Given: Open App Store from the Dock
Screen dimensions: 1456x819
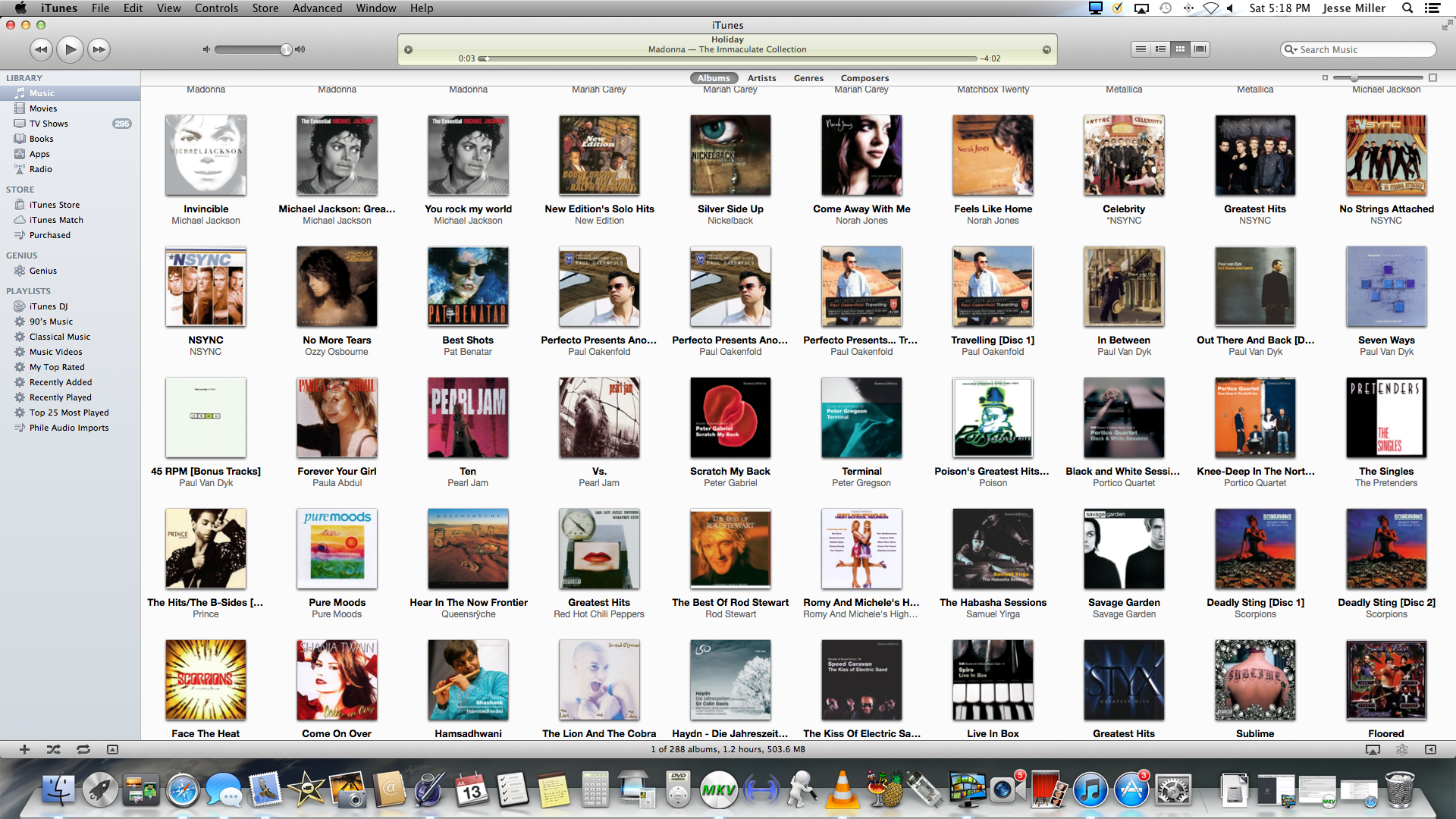Looking at the screenshot, I should pyautogui.click(x=1131, y=790).
